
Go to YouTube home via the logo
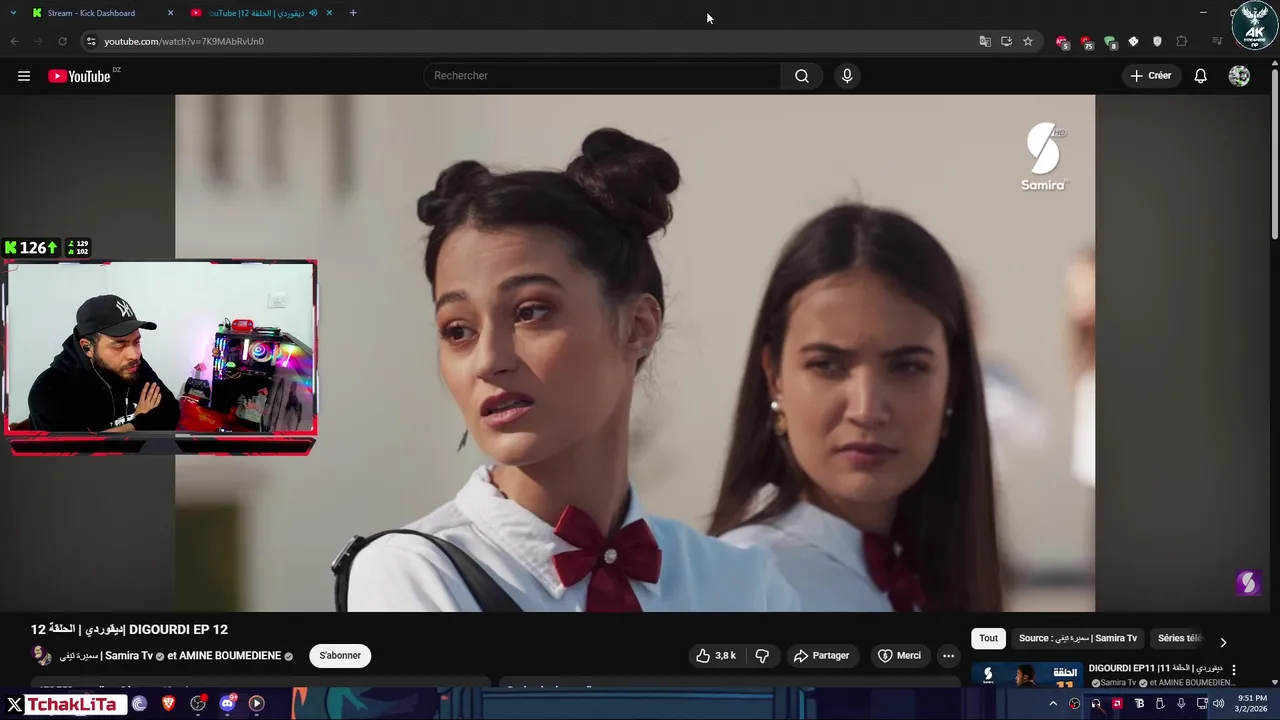click(79, 76)
